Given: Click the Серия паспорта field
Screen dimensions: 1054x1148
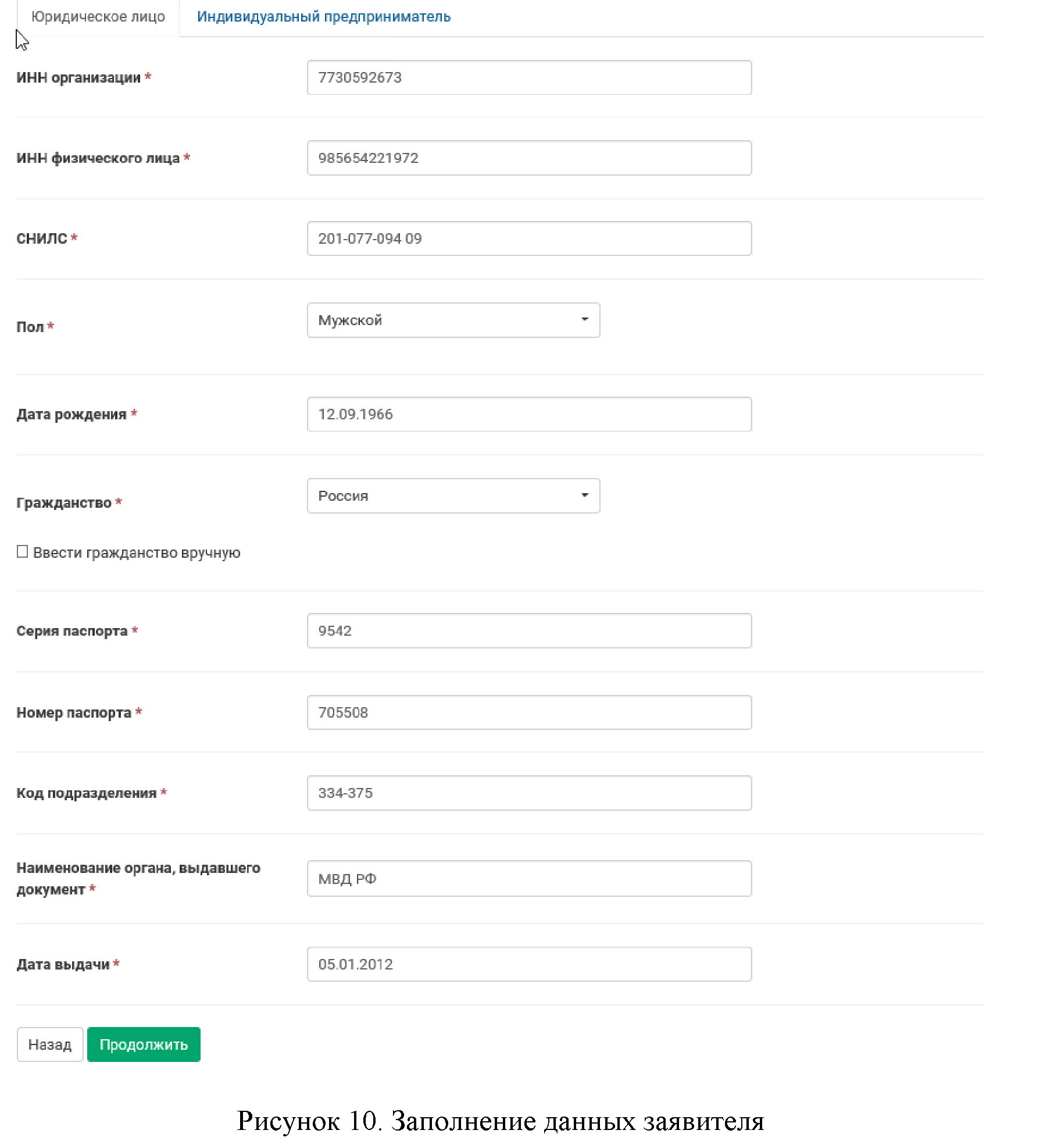Looking at the screenshot, I should click(x=528, y=630).
